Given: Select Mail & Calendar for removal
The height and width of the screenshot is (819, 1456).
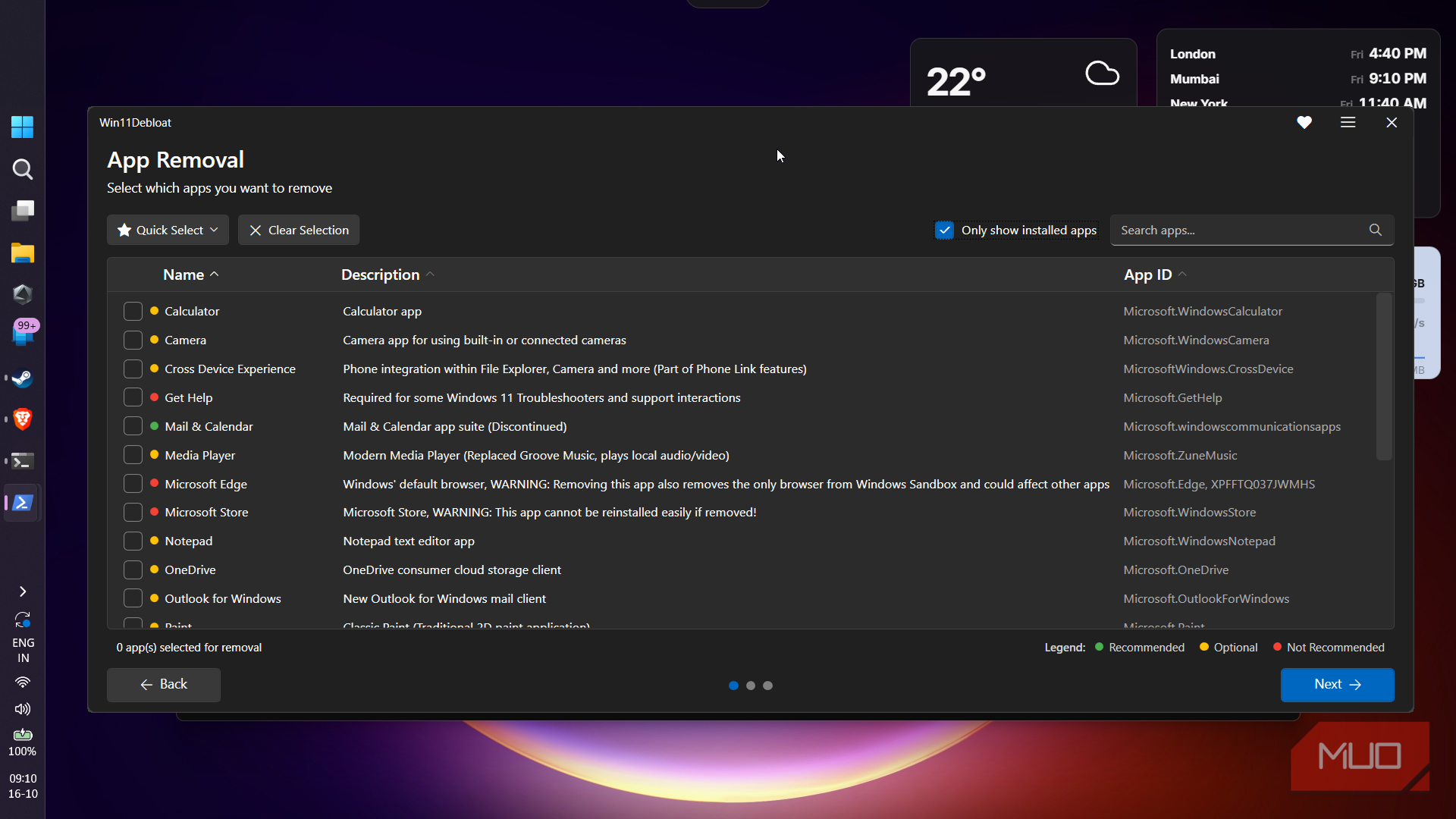Looking at the screenshot, I should [x=133, y=426].
